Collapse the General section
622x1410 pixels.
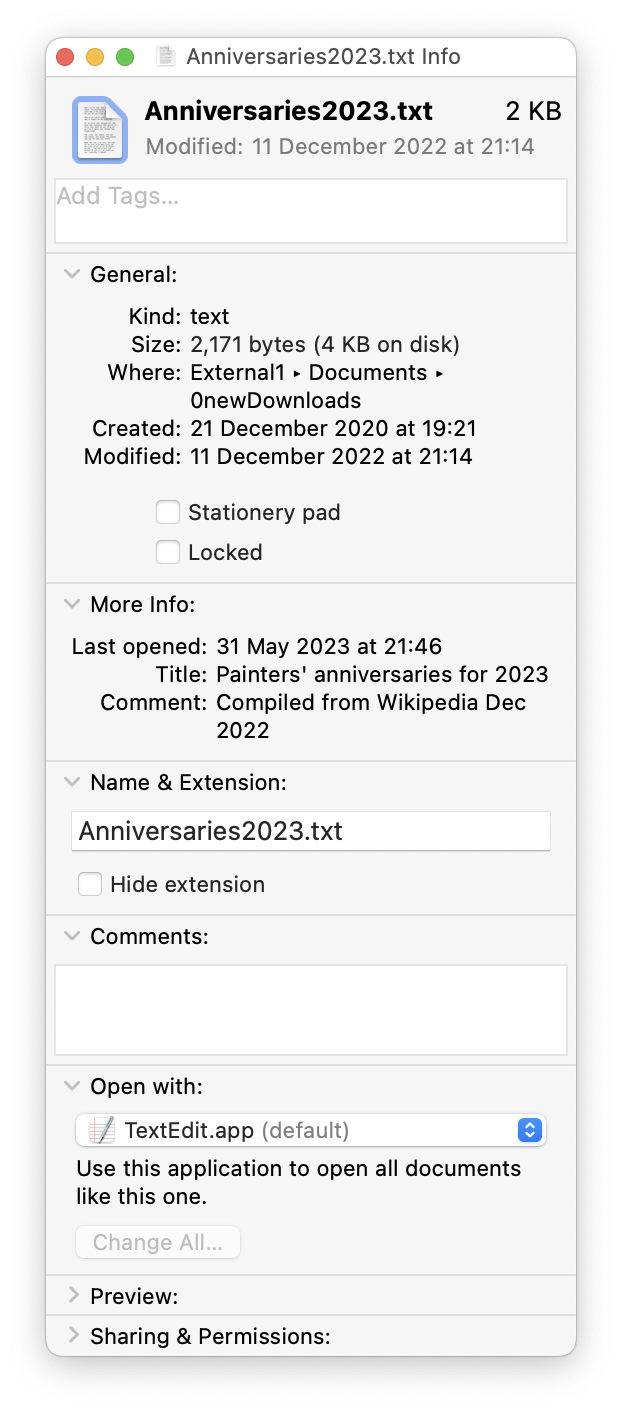point(72,274)
